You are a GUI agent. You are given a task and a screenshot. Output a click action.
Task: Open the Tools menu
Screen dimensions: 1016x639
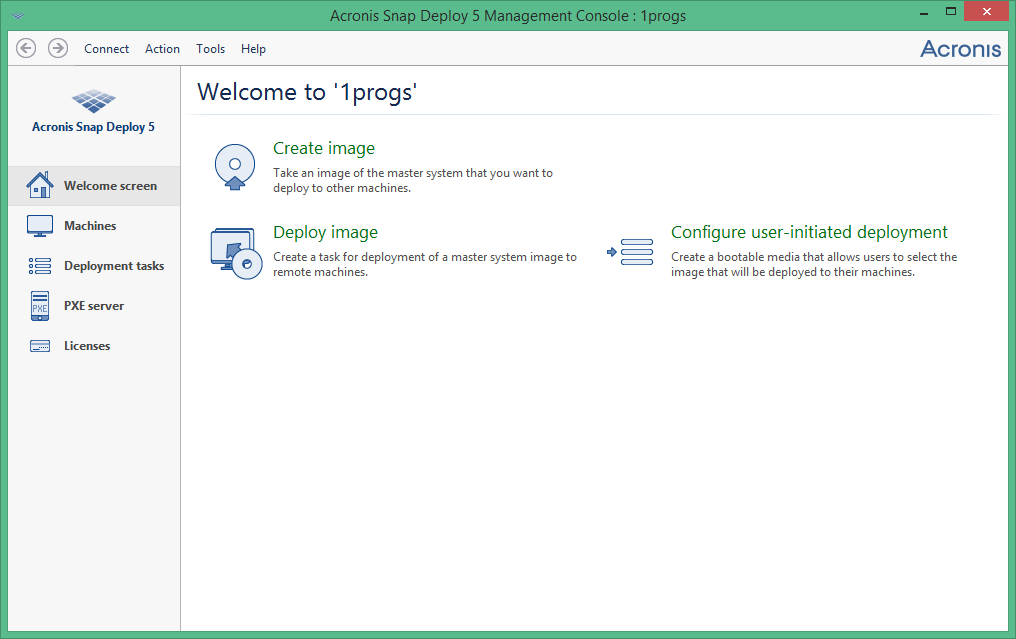pyautogui.click(x=211, y=49)
